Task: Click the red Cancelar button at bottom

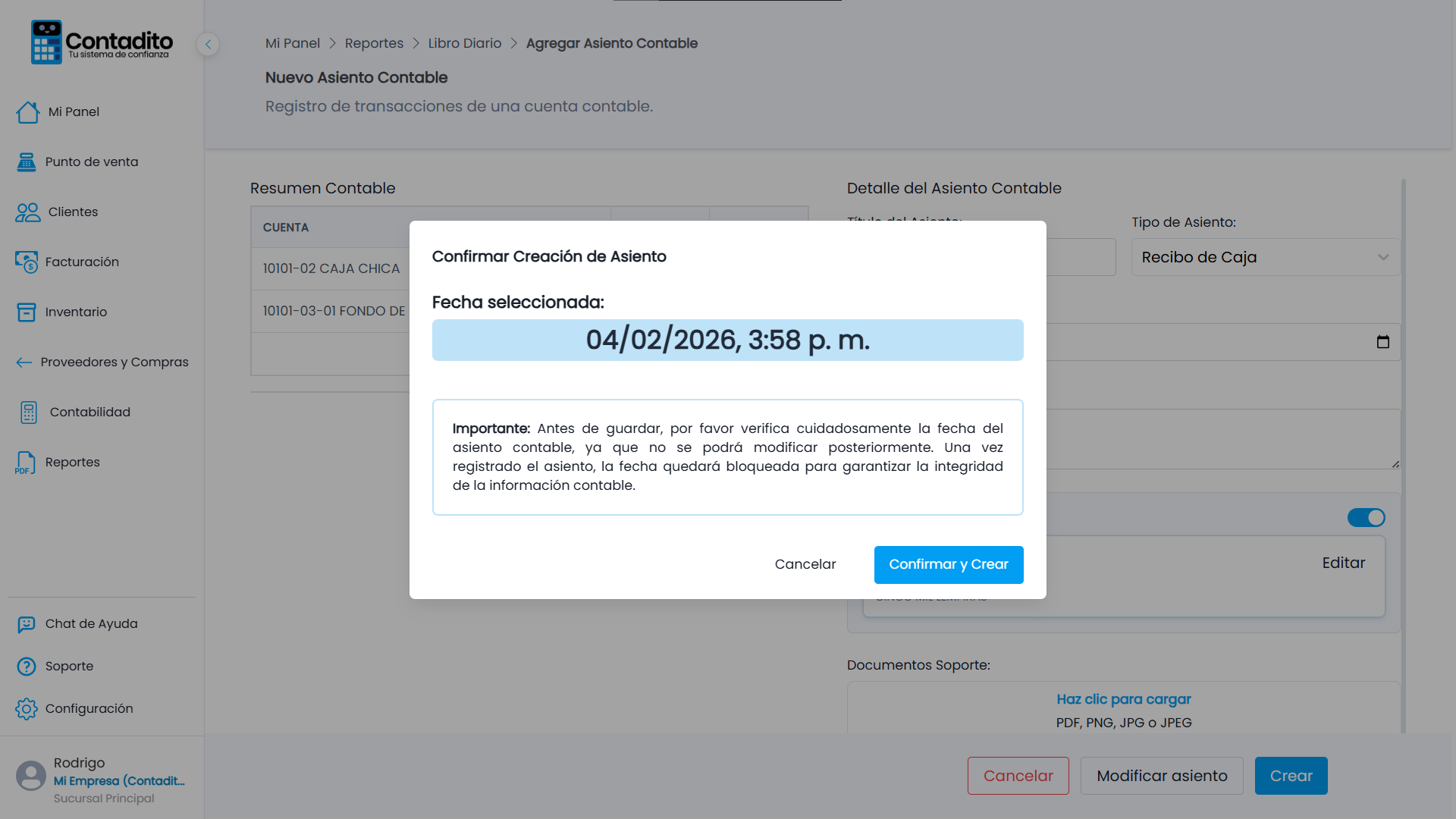Action: pyautogui.click(x=1018, y=776)
